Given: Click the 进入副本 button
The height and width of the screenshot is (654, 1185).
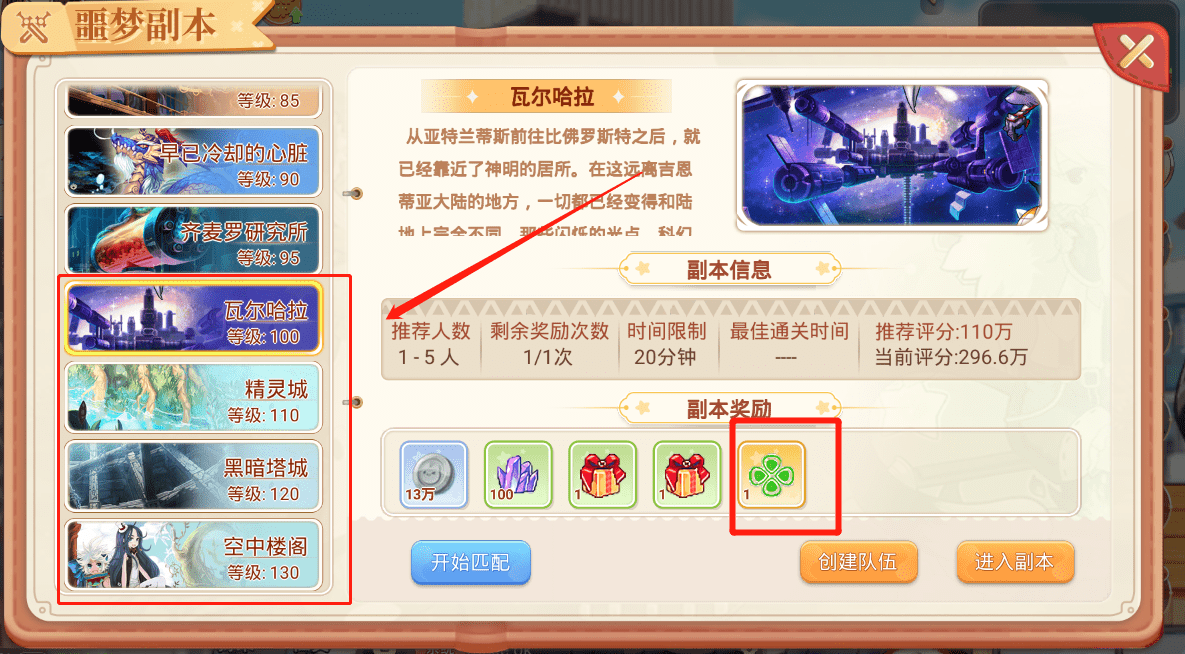Looking at the screenshot, I should coord(1015,562).
